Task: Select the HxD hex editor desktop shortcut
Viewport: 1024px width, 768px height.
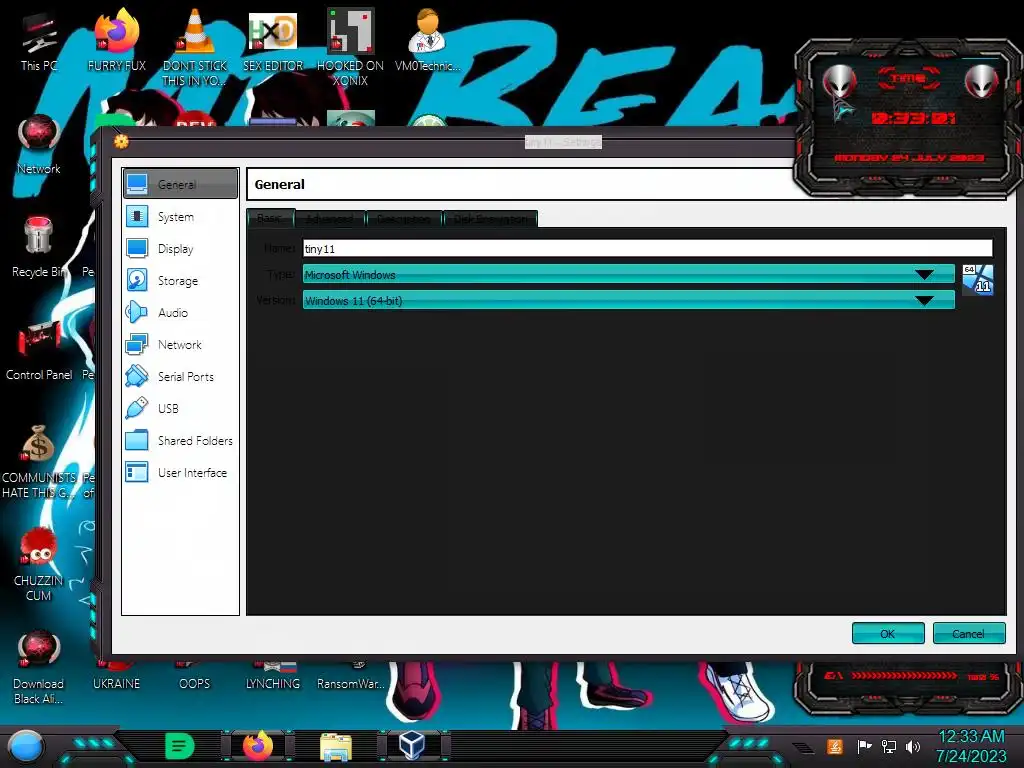Action: 273,40
